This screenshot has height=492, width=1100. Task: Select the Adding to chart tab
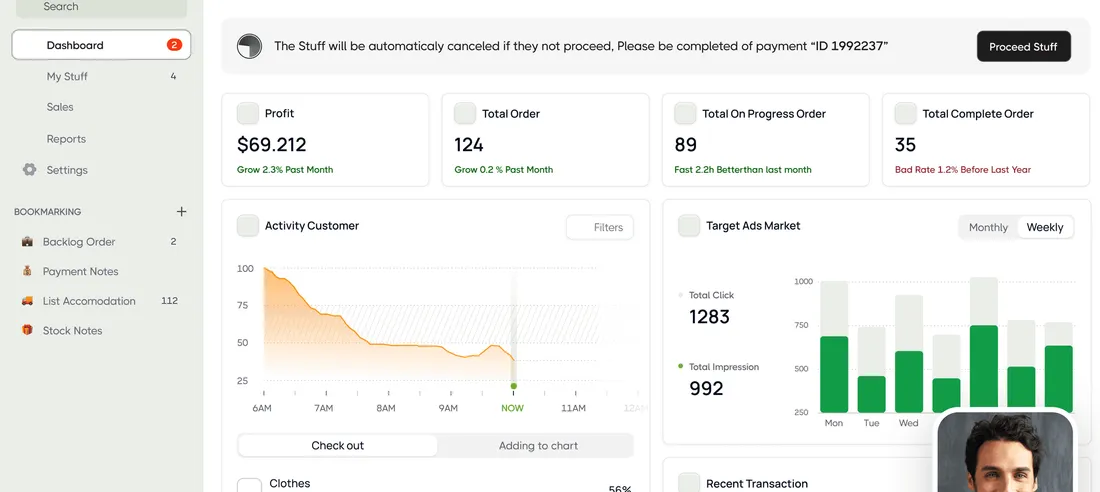538,445
